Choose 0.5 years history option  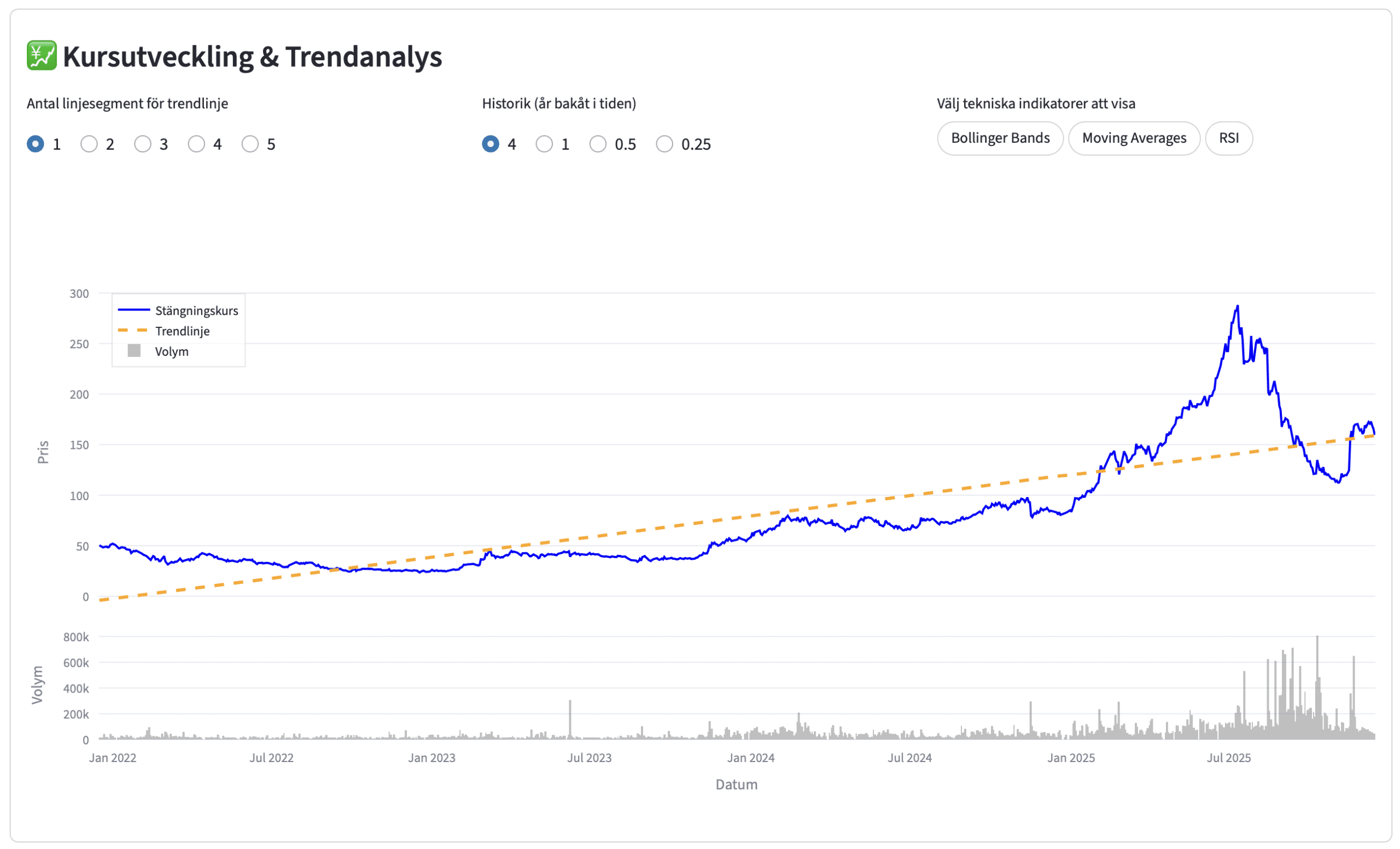pyautogui.click(x=598, y=144)
